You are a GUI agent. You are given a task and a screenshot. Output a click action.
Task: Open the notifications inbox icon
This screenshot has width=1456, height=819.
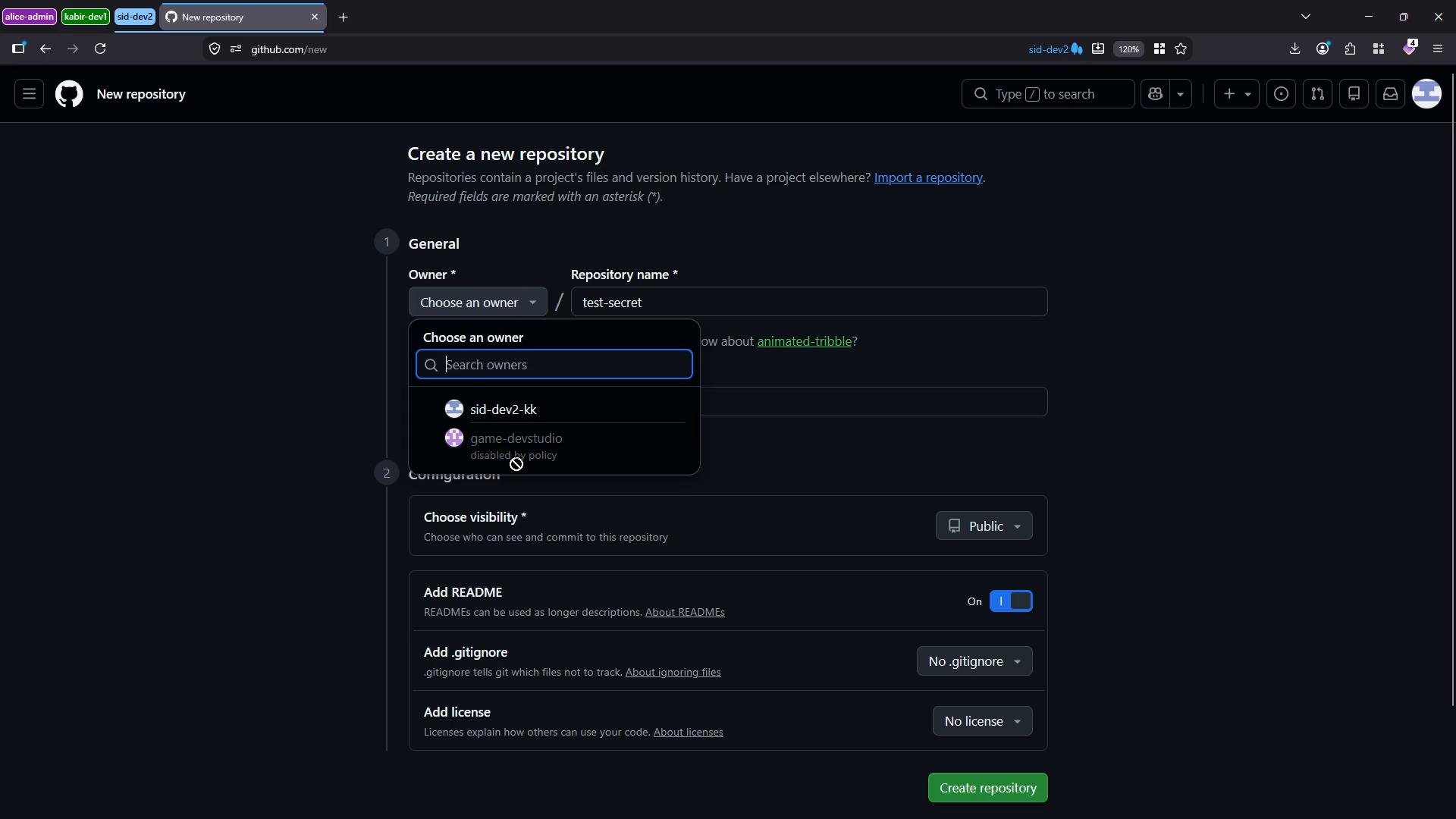point(1390,94)
